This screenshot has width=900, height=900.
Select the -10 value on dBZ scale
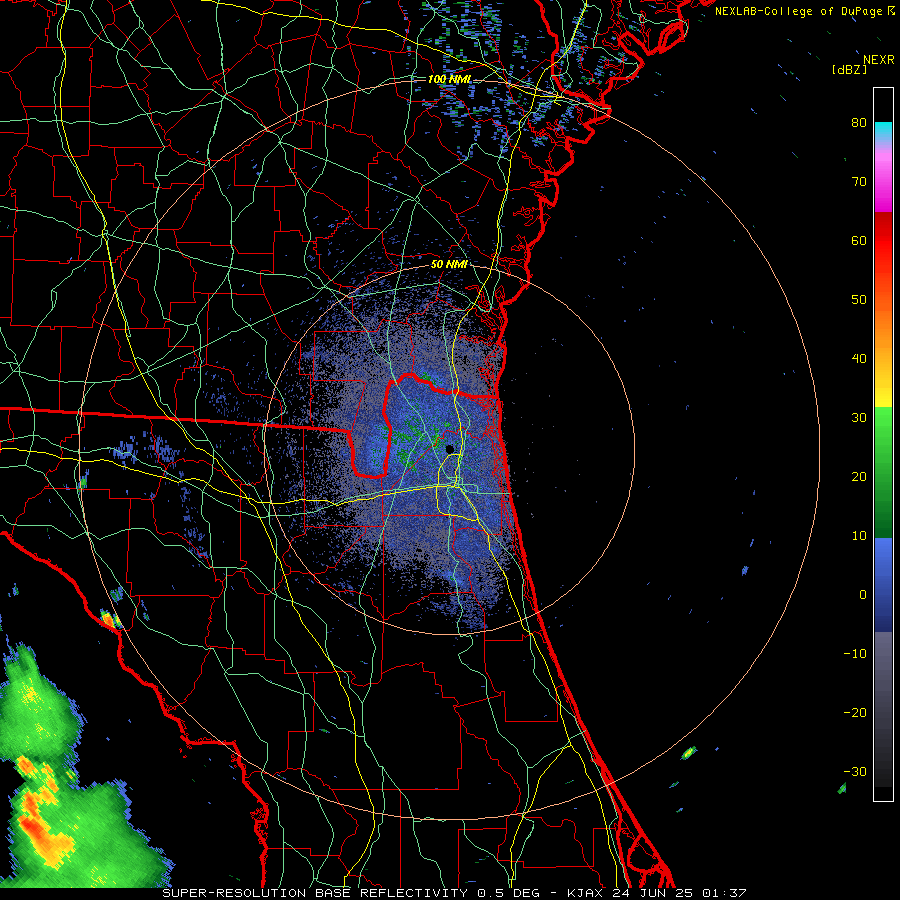(x=855, y=654)
